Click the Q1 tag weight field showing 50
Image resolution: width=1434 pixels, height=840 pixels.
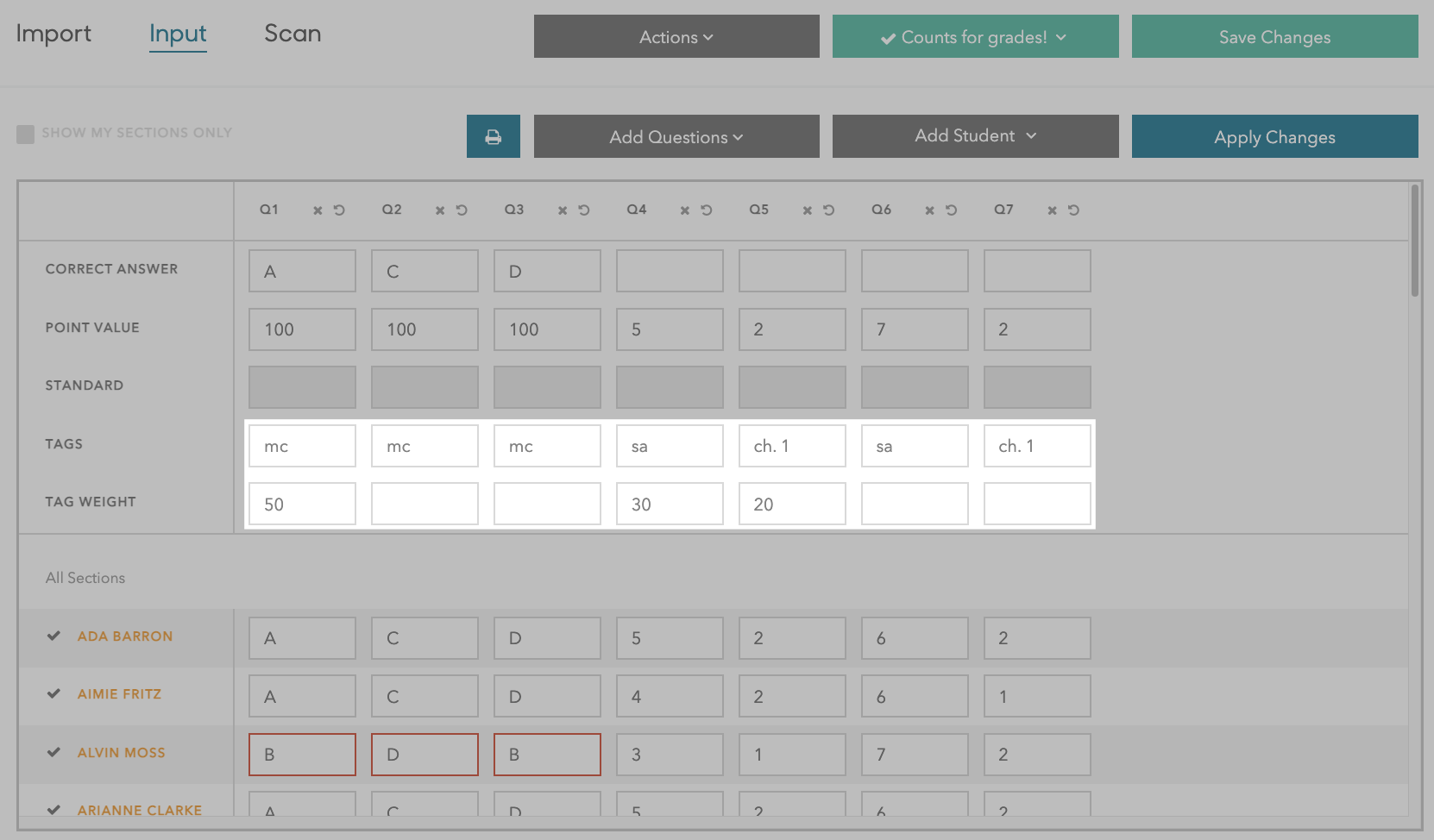(302, 505)
